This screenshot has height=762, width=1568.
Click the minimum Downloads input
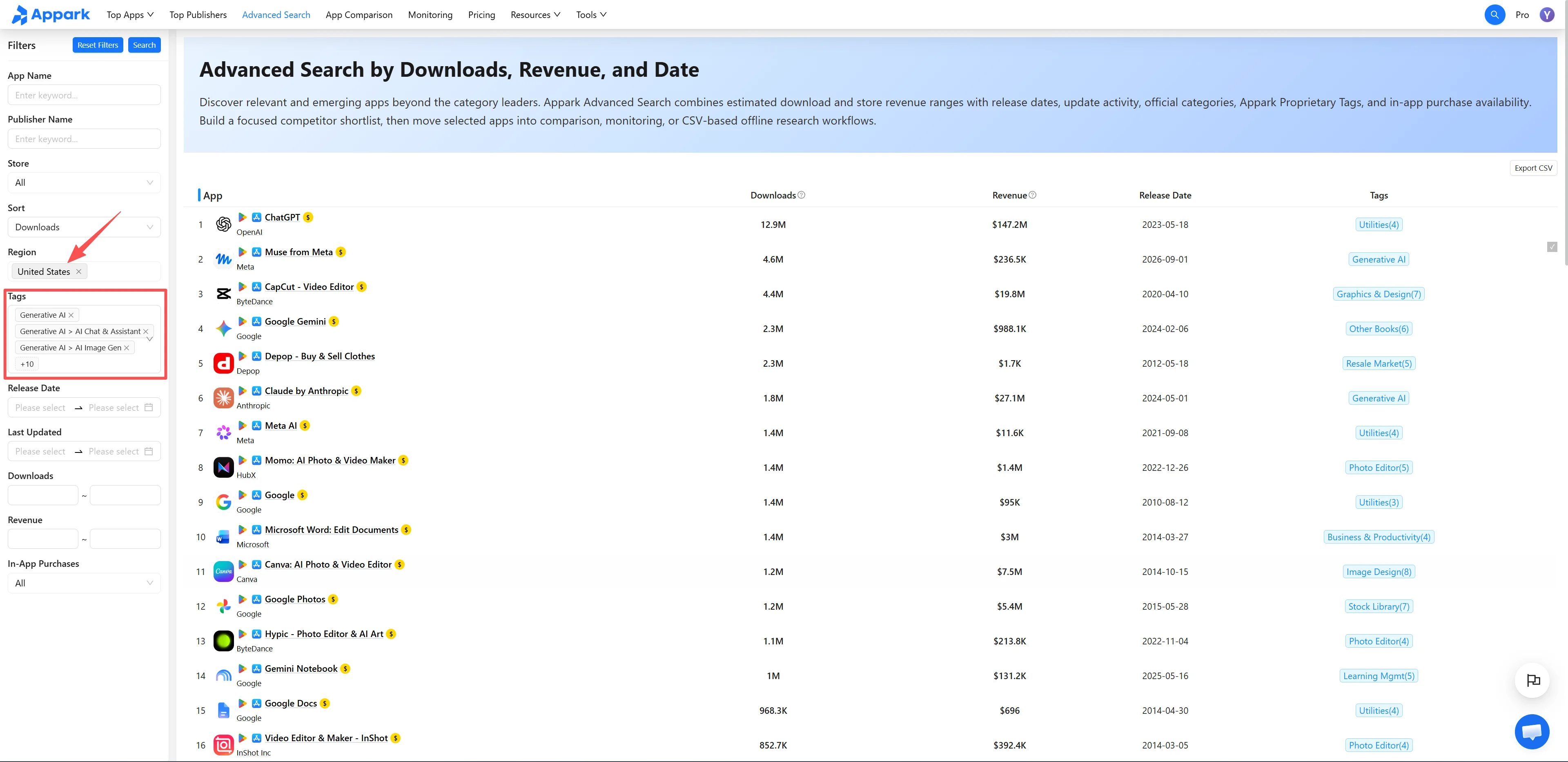42,495
